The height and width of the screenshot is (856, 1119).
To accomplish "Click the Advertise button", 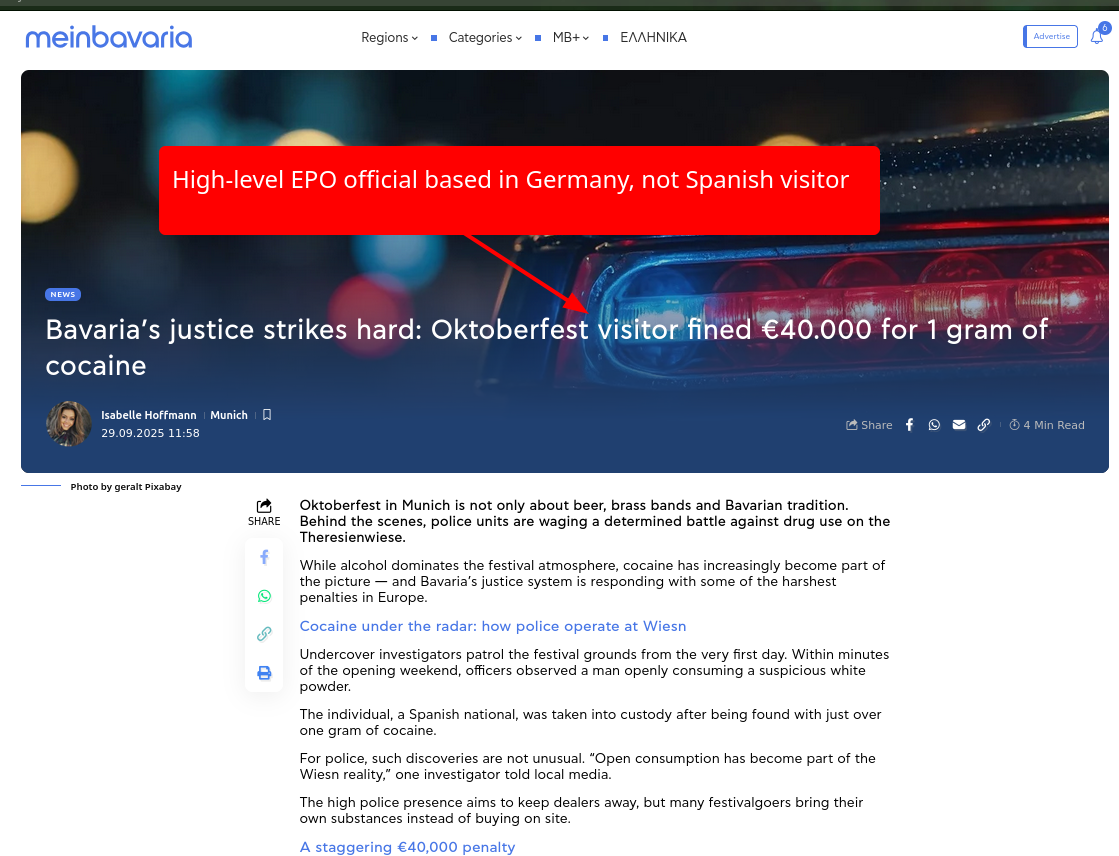I will click(1051, 37).
